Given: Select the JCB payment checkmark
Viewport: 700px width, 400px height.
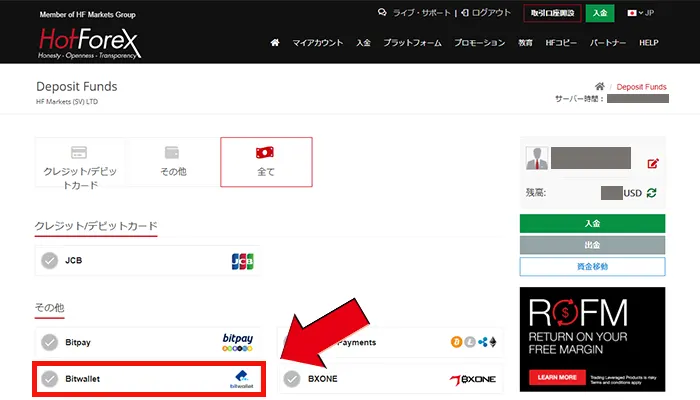Looking at the screenshot, I should (x=49, y=261).
